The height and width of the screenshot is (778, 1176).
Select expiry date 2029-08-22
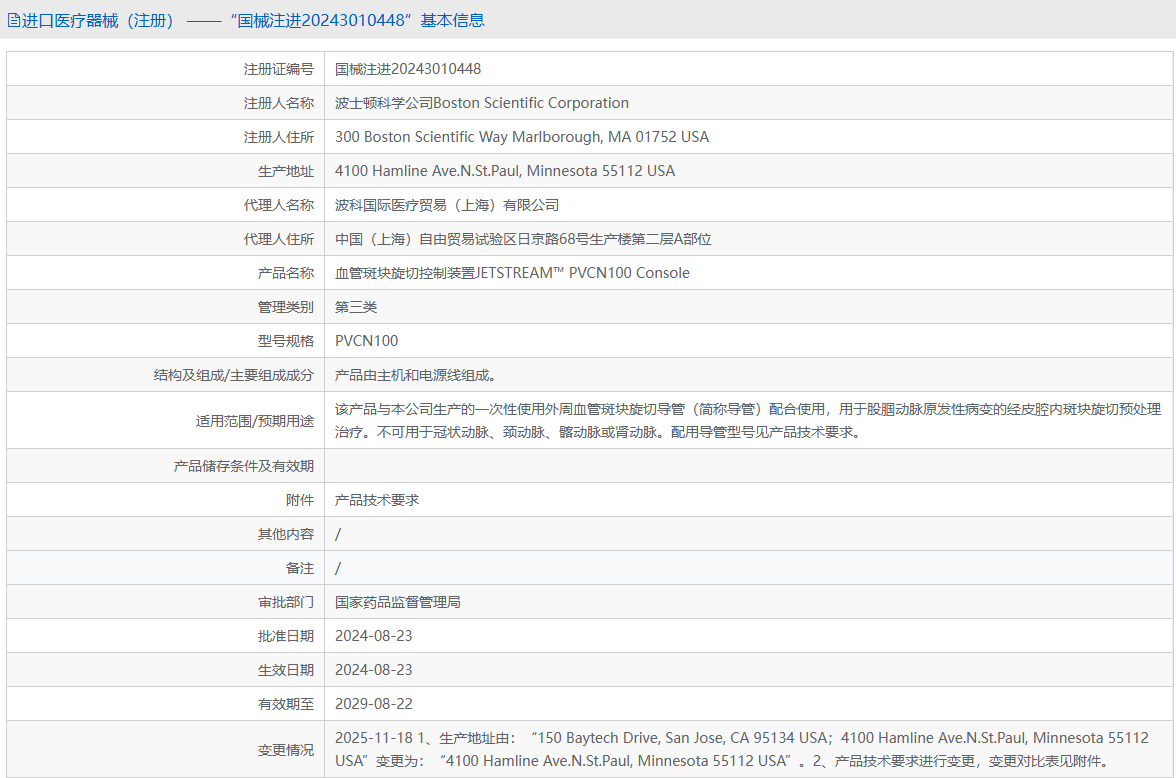[374, 704]
